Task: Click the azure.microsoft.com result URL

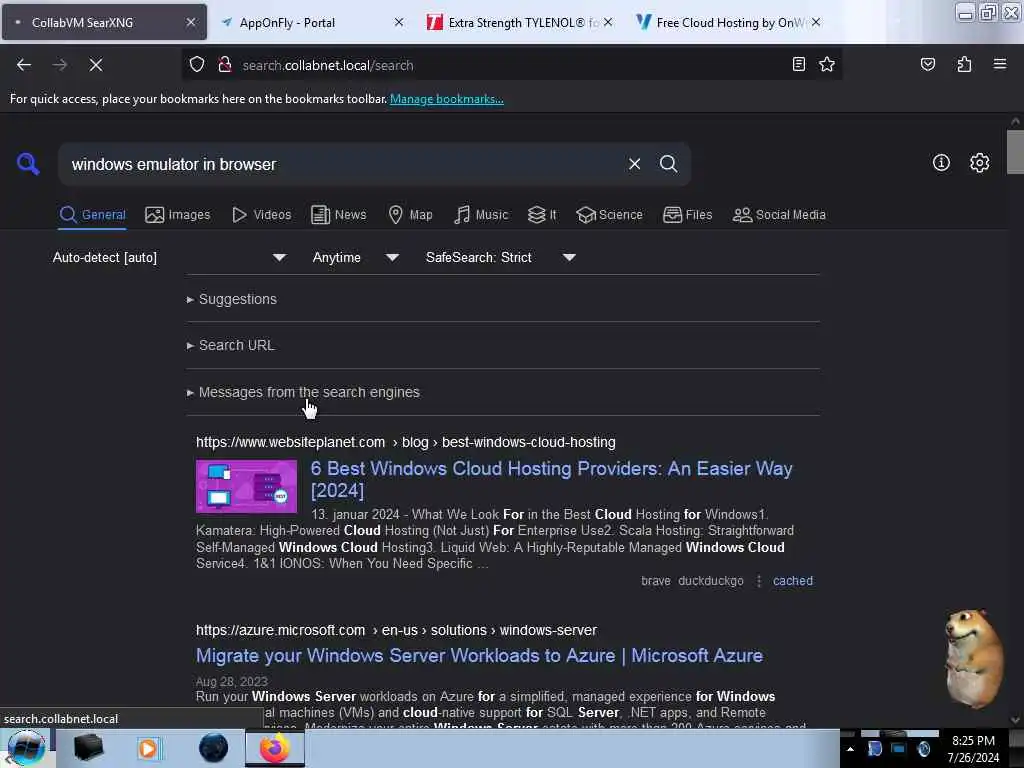Action: point(396,630)
